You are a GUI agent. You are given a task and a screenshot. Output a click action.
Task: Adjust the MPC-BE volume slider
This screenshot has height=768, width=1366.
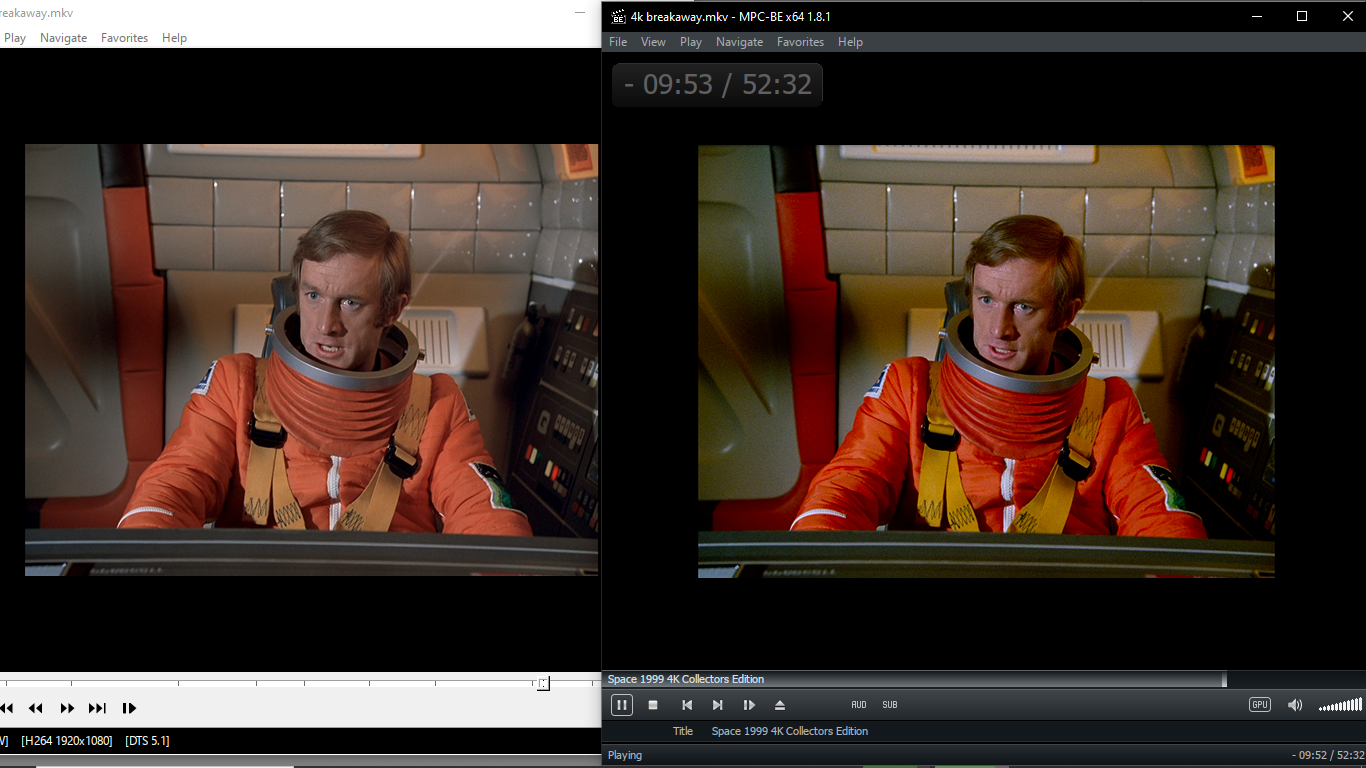pyautogui.click(x=1340, y=705)
